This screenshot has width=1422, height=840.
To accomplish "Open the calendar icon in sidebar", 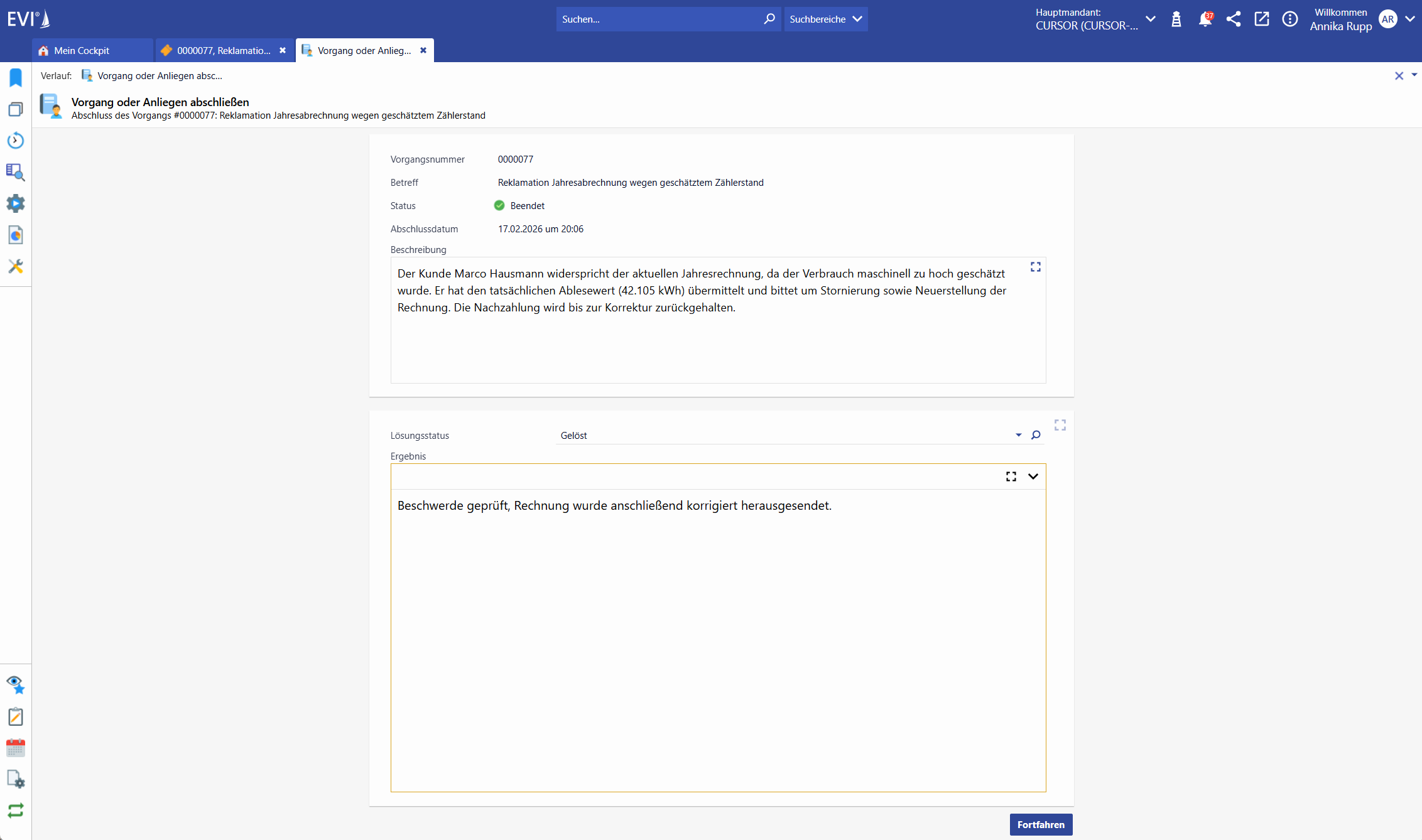I will [x=16, y=748].
